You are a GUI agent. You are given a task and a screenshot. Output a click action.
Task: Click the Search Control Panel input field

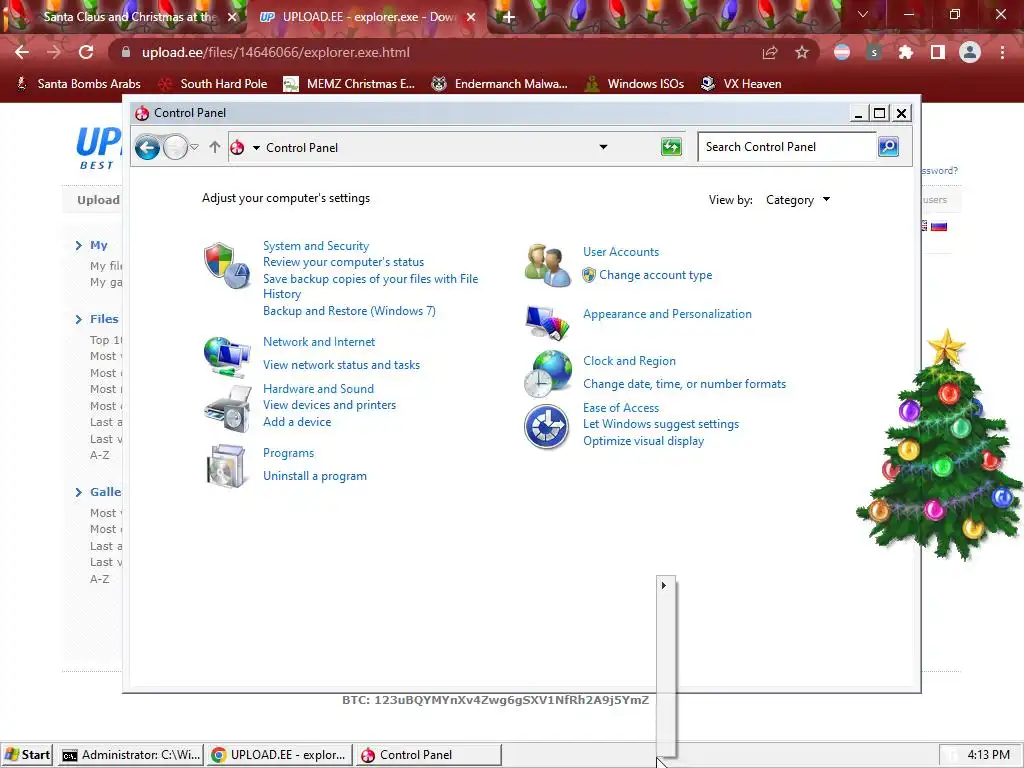(787, 147)
